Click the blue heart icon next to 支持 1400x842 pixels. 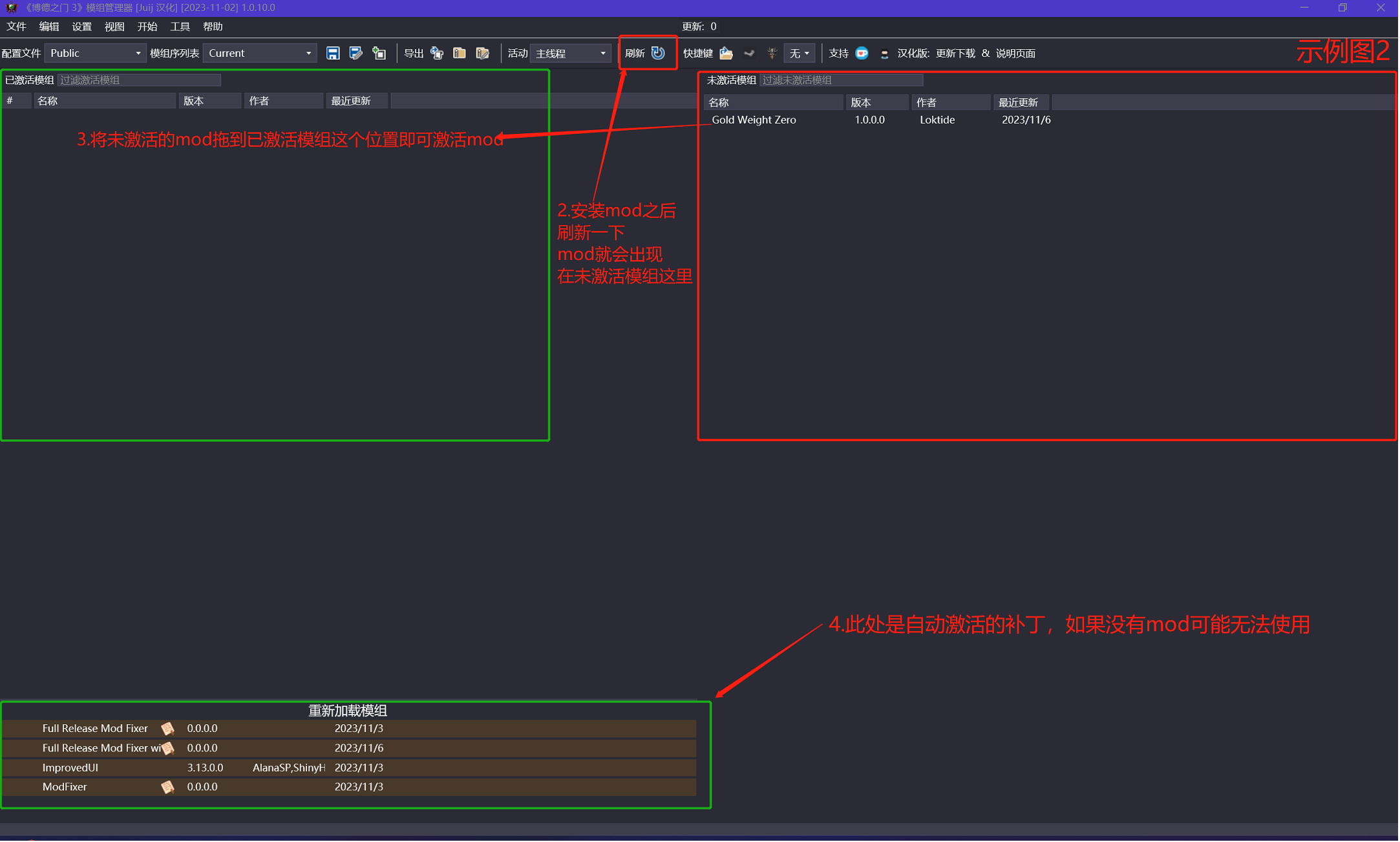coord(862,53)
